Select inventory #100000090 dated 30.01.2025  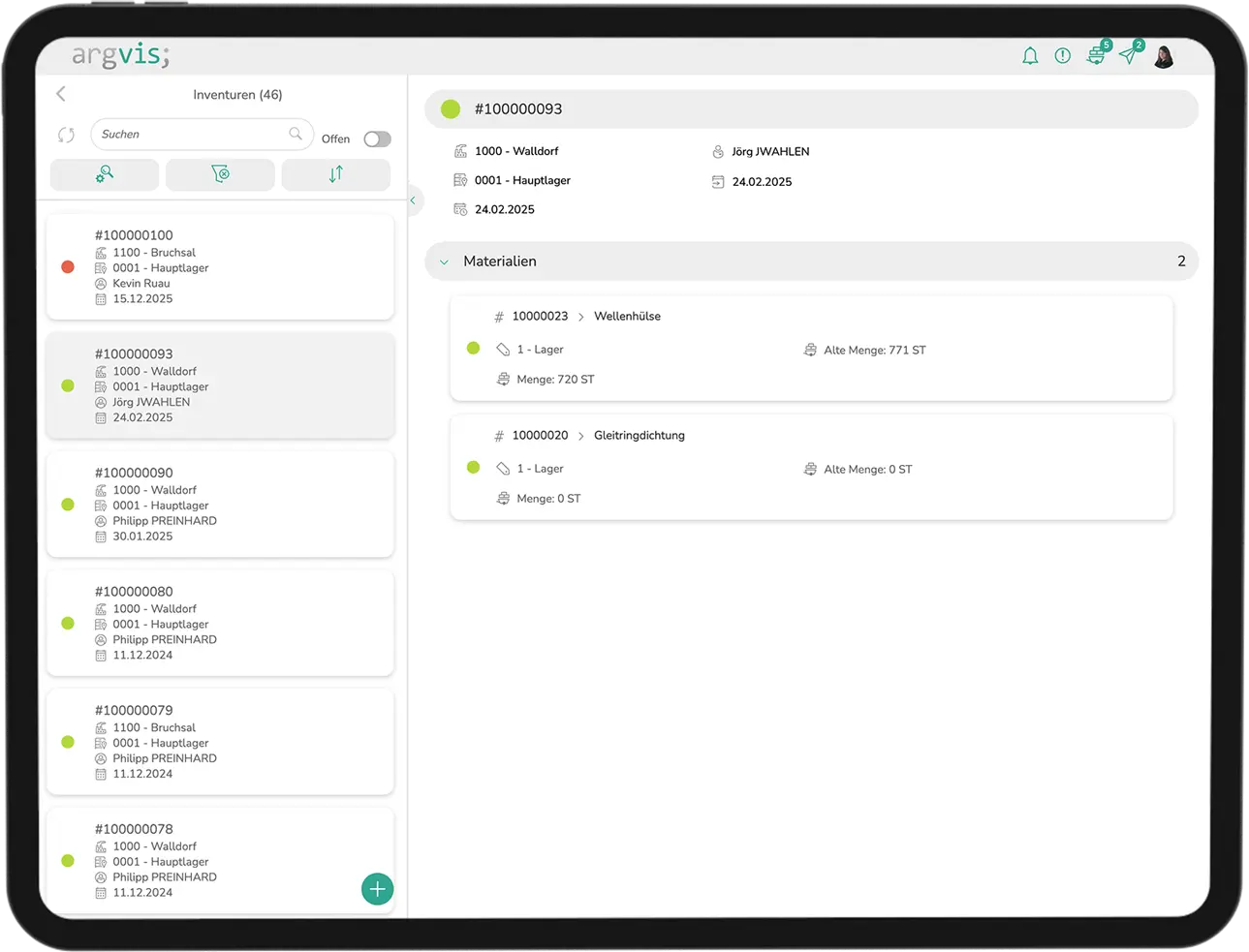tap(220, 504)
